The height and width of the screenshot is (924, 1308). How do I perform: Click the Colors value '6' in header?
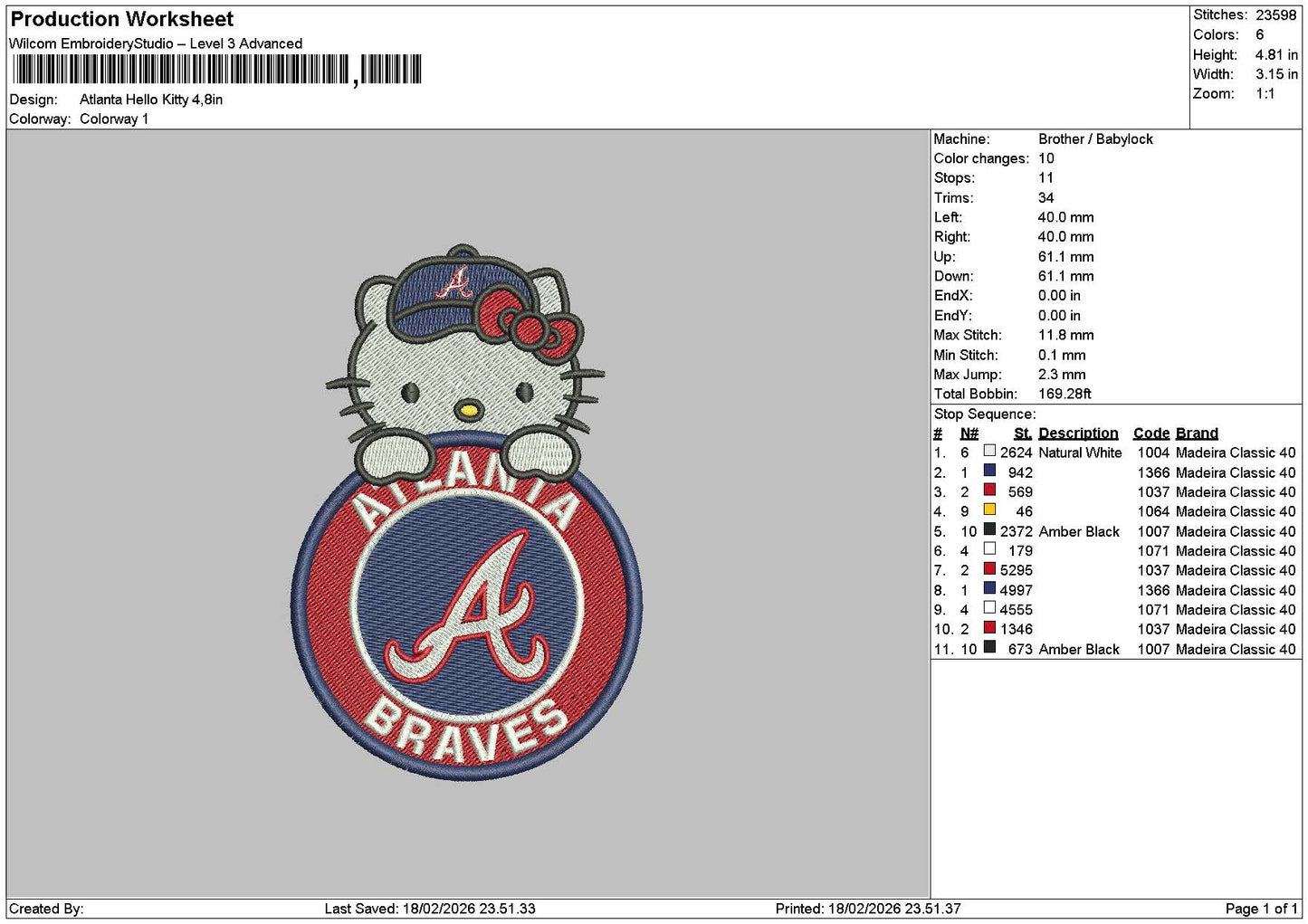pos(1260,34)
